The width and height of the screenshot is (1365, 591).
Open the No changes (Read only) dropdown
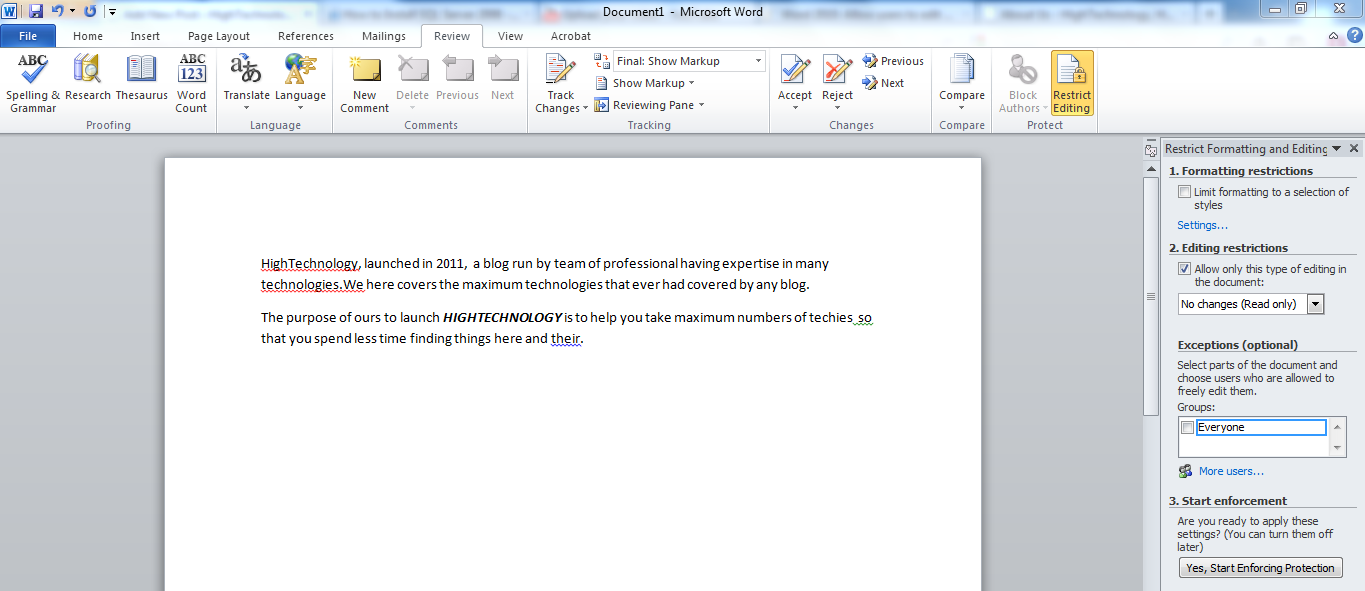1315,304
